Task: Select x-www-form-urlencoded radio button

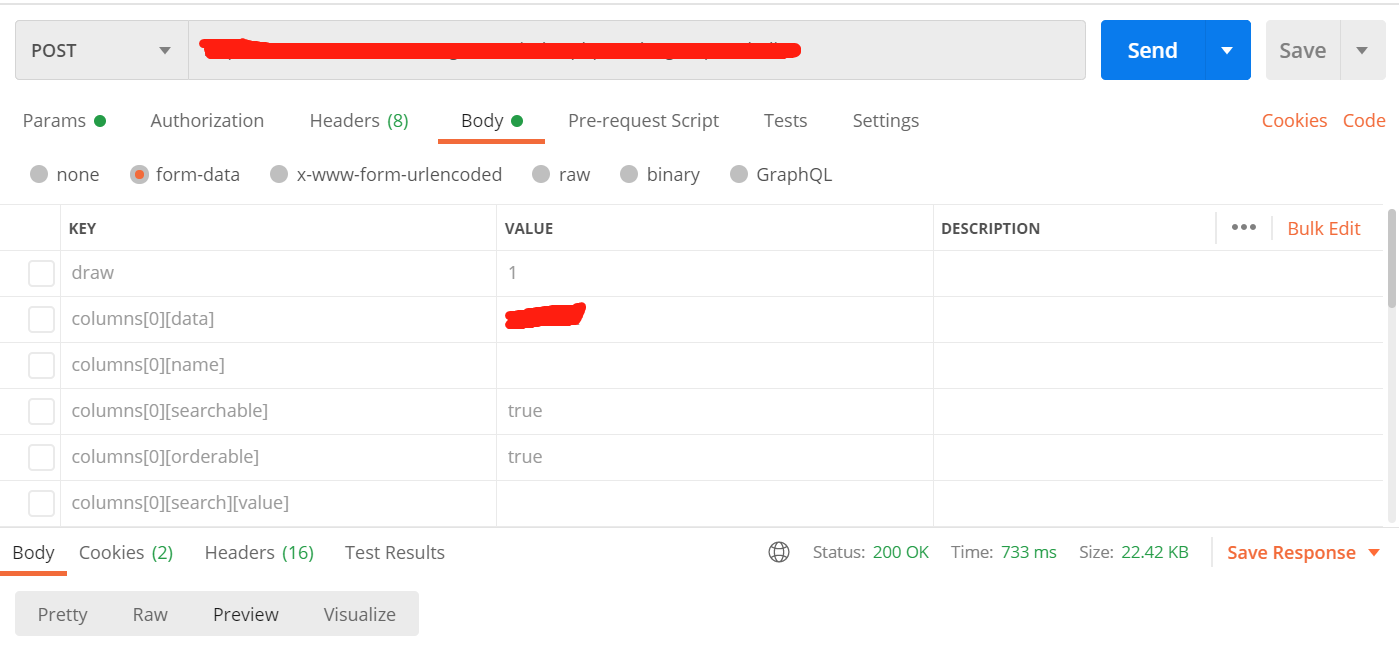Action: coord(279,174)
